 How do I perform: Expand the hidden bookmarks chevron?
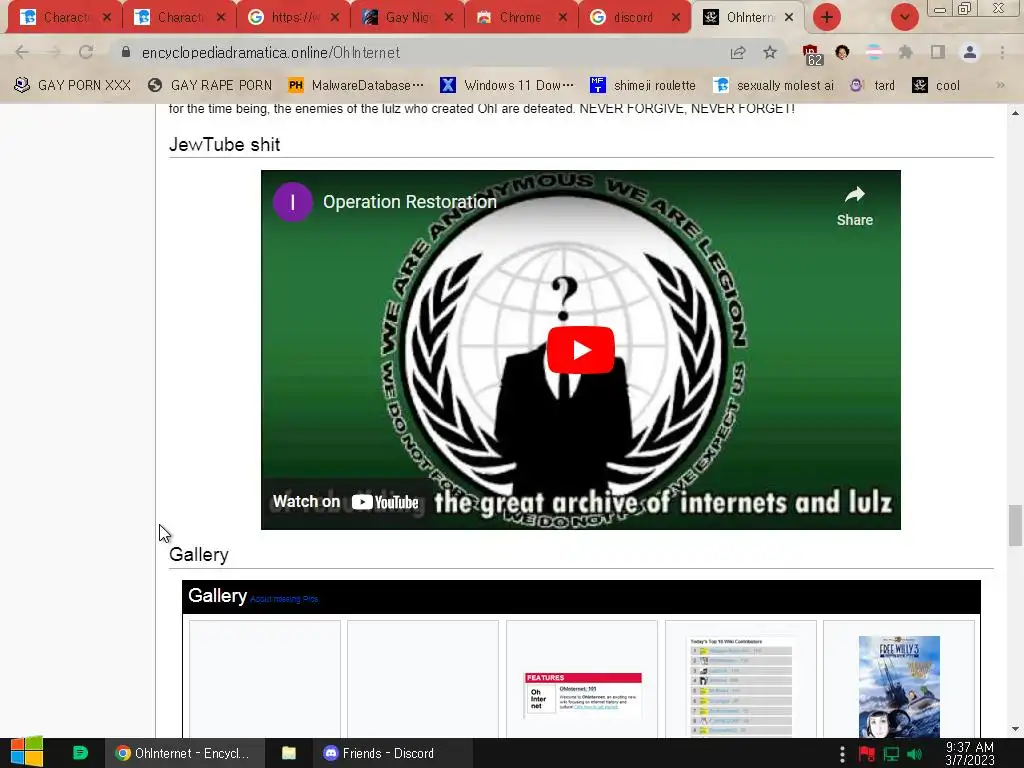tap(1000, 85)
